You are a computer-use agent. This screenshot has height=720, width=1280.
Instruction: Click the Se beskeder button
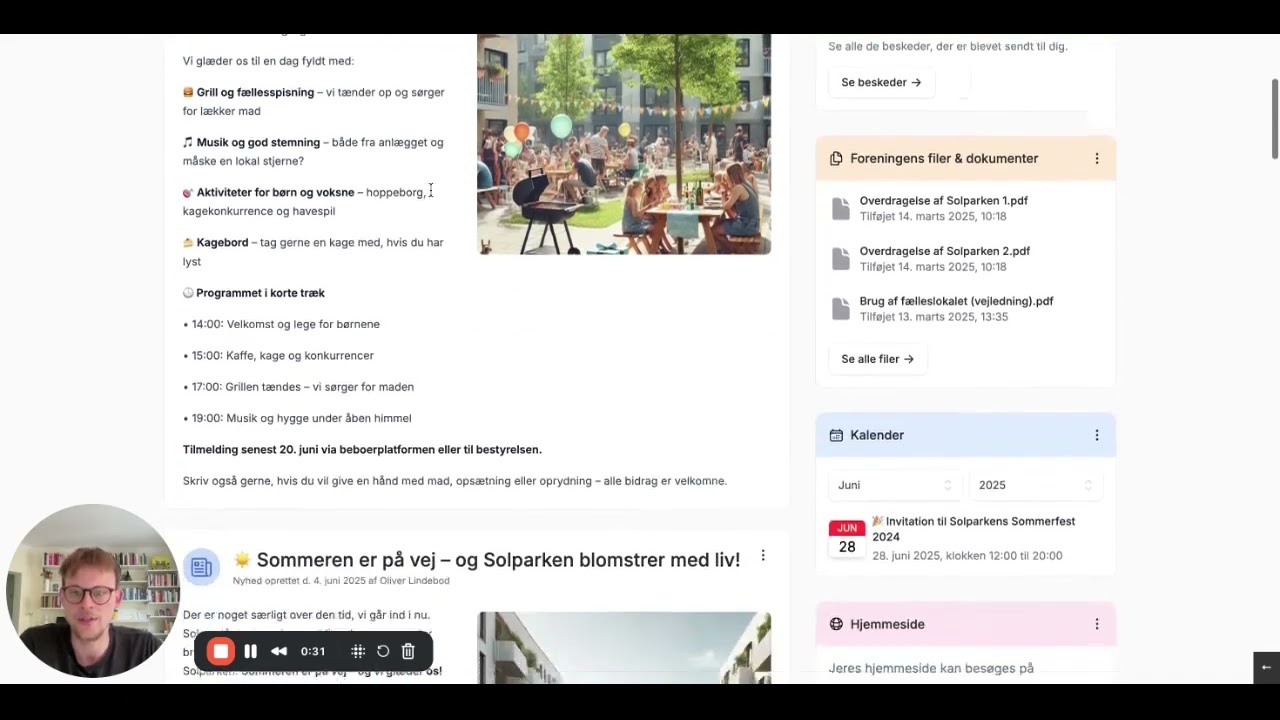coord(881,82)
